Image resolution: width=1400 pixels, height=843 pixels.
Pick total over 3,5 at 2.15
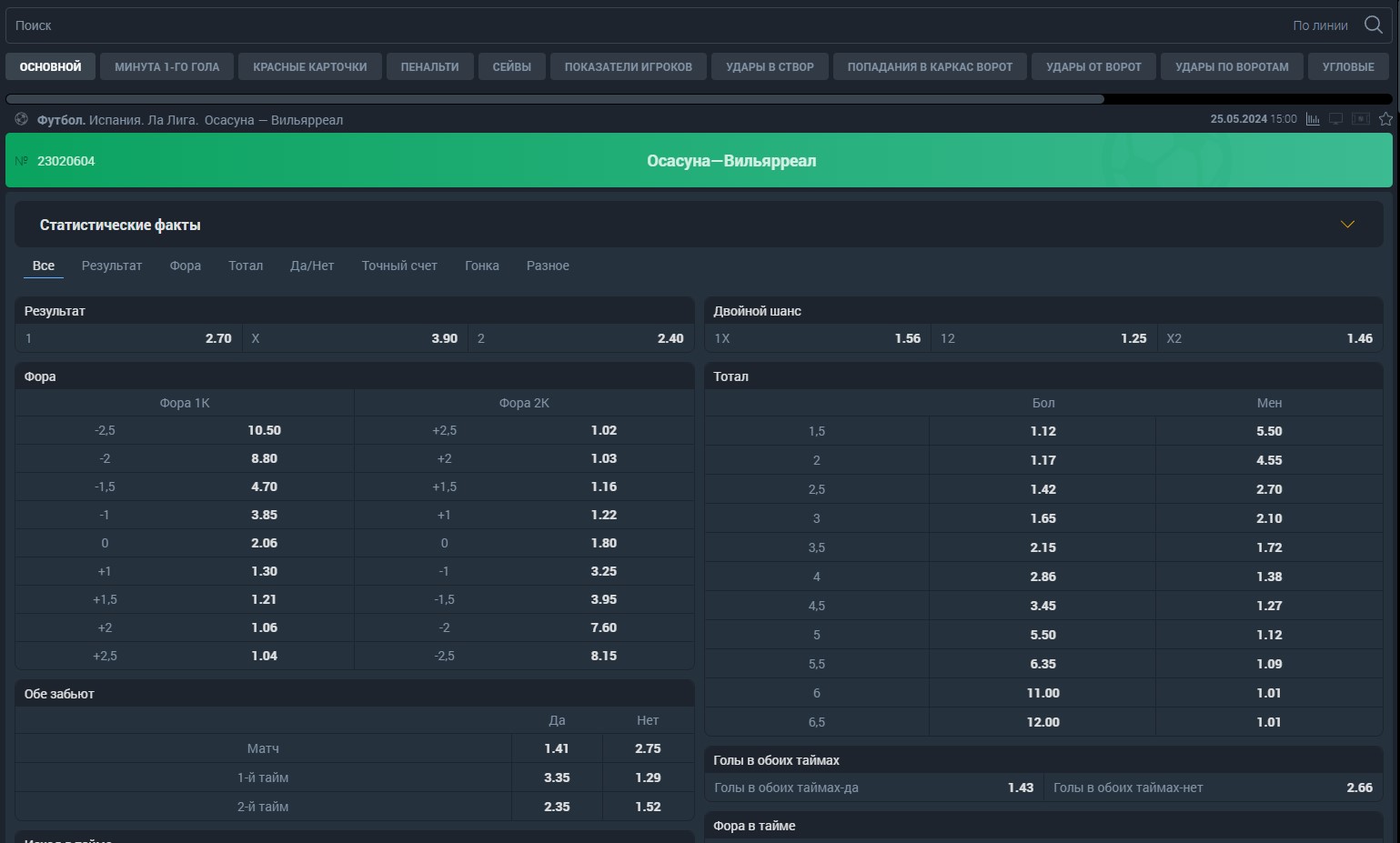(1042, 547)
